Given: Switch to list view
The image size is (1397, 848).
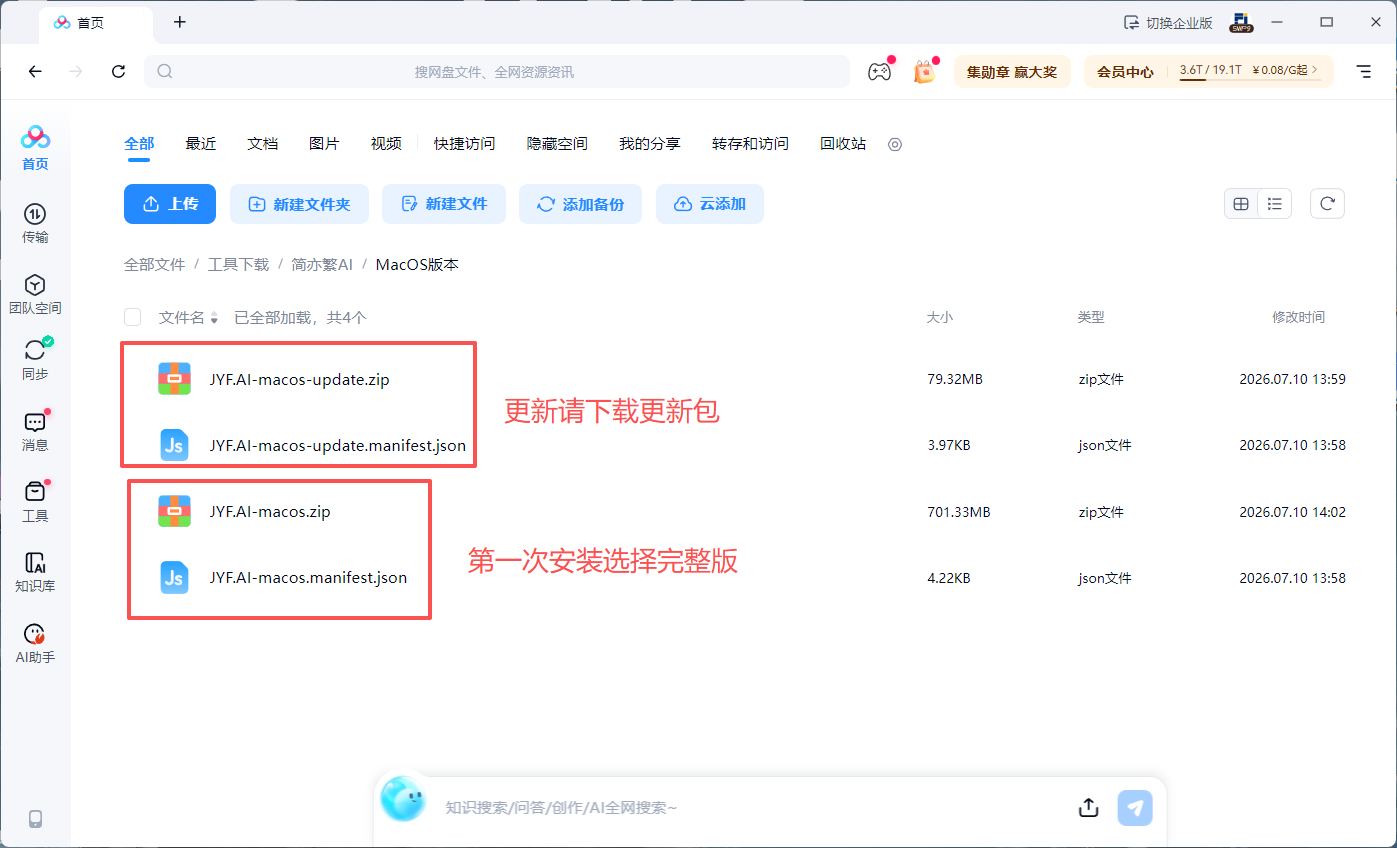Looking at the screenshot, I should (1275, 204).
